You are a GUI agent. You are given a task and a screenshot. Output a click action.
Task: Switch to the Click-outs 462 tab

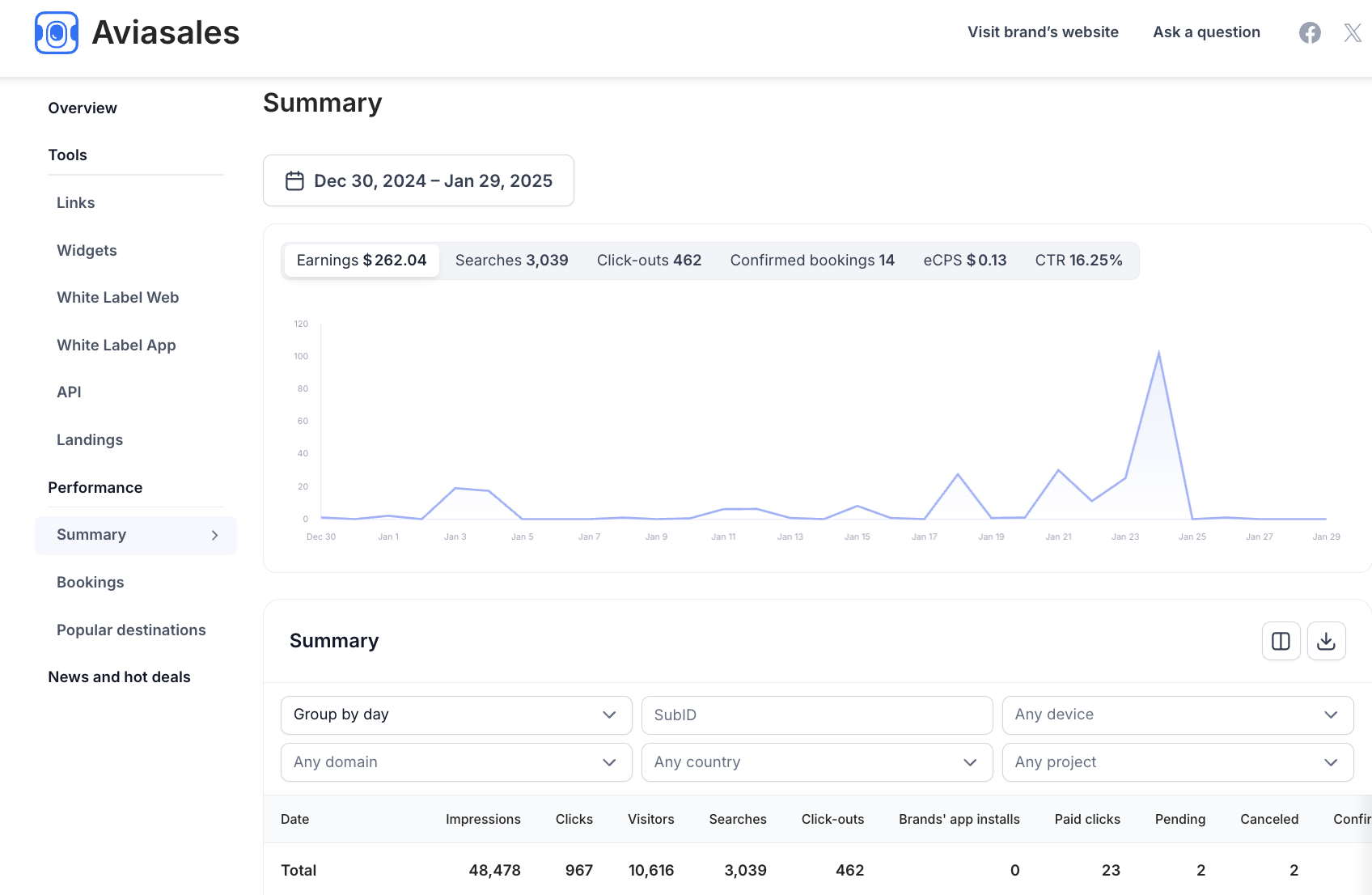tap(649, 261)
